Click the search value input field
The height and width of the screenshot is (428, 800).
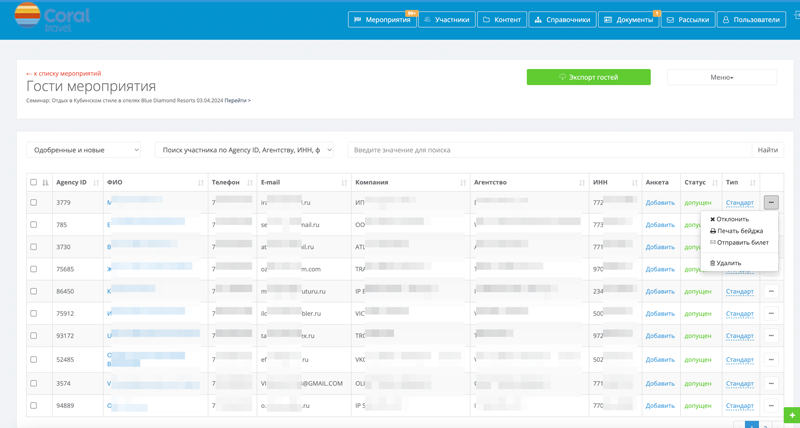point(550,150)
